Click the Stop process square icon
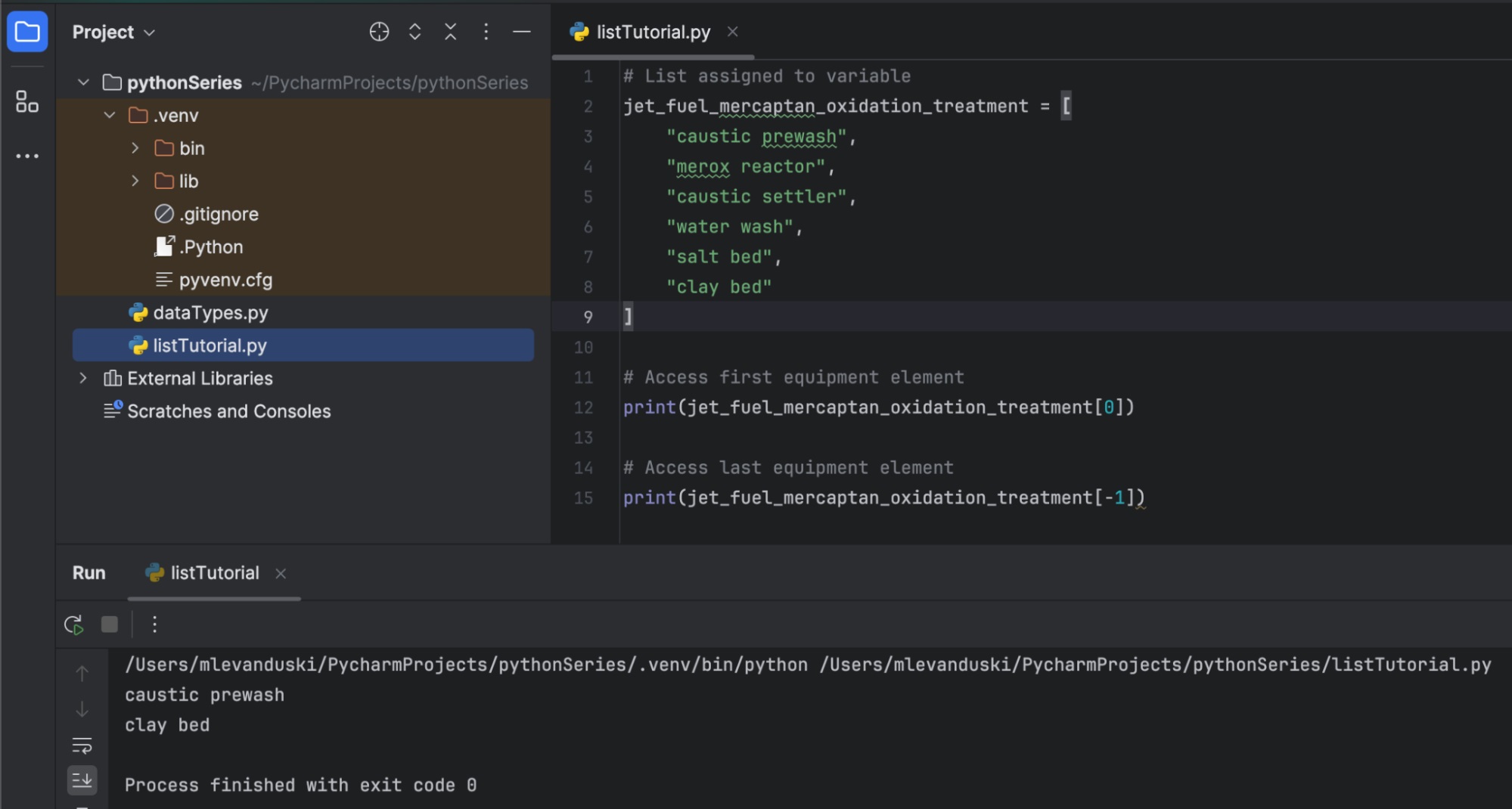Viewport: 1512px width, 809px height. [x=110, y=625]
